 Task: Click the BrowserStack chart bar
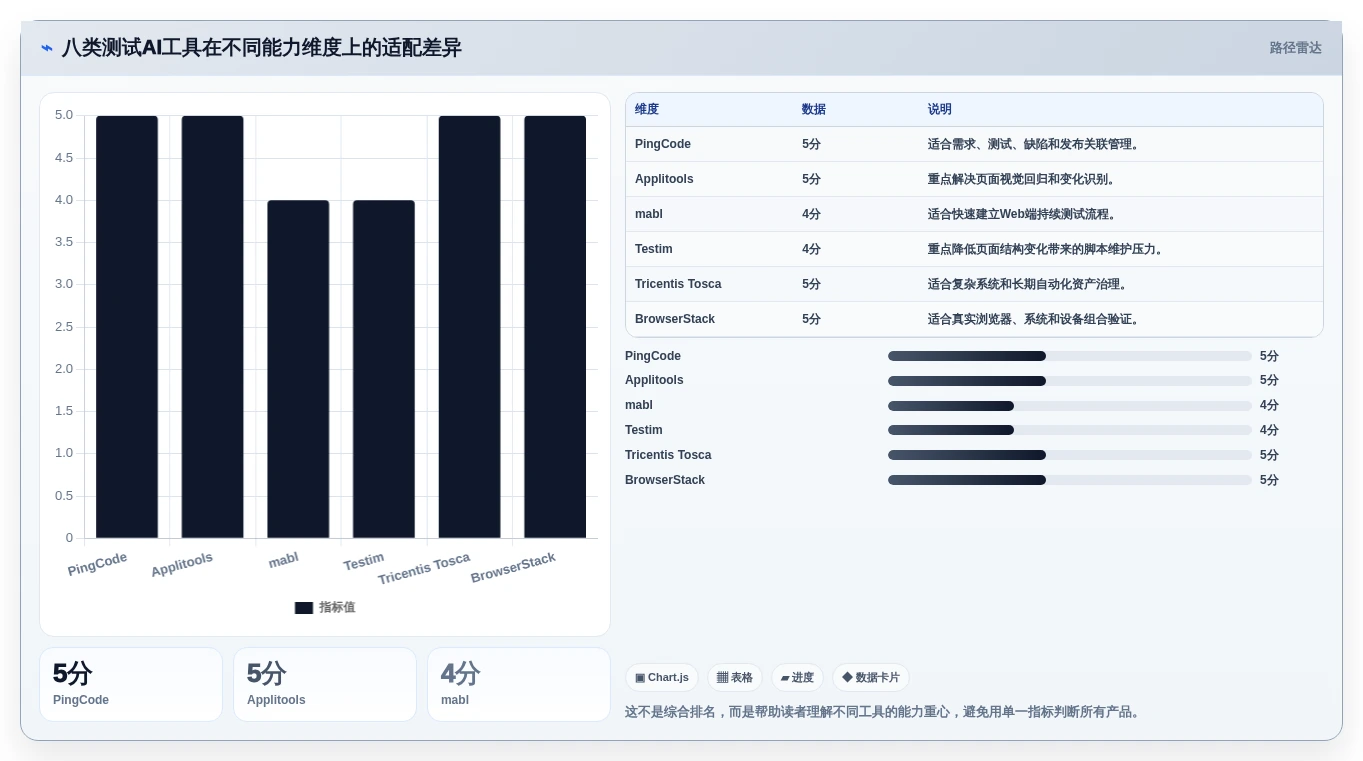[555, 327]
